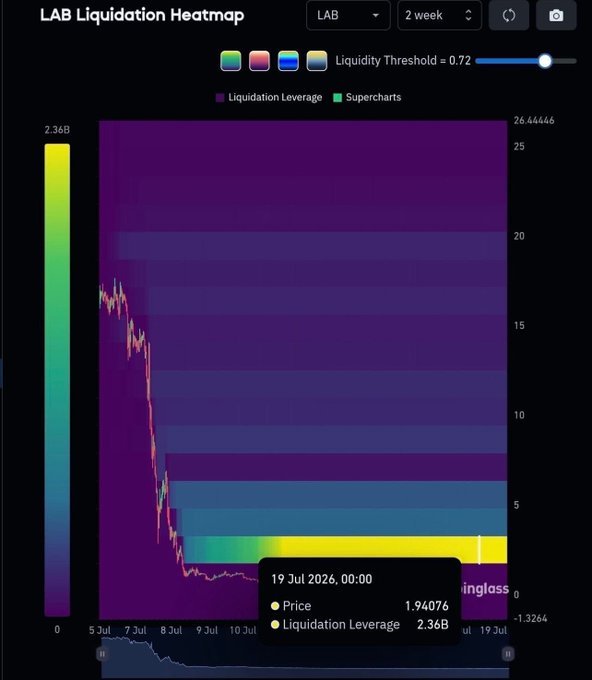The height and width of the screenshot is (680, 592).
Task: Click the '19 Jul 2026, 00:00' tooltip date
Action: [x=321, y=579]
